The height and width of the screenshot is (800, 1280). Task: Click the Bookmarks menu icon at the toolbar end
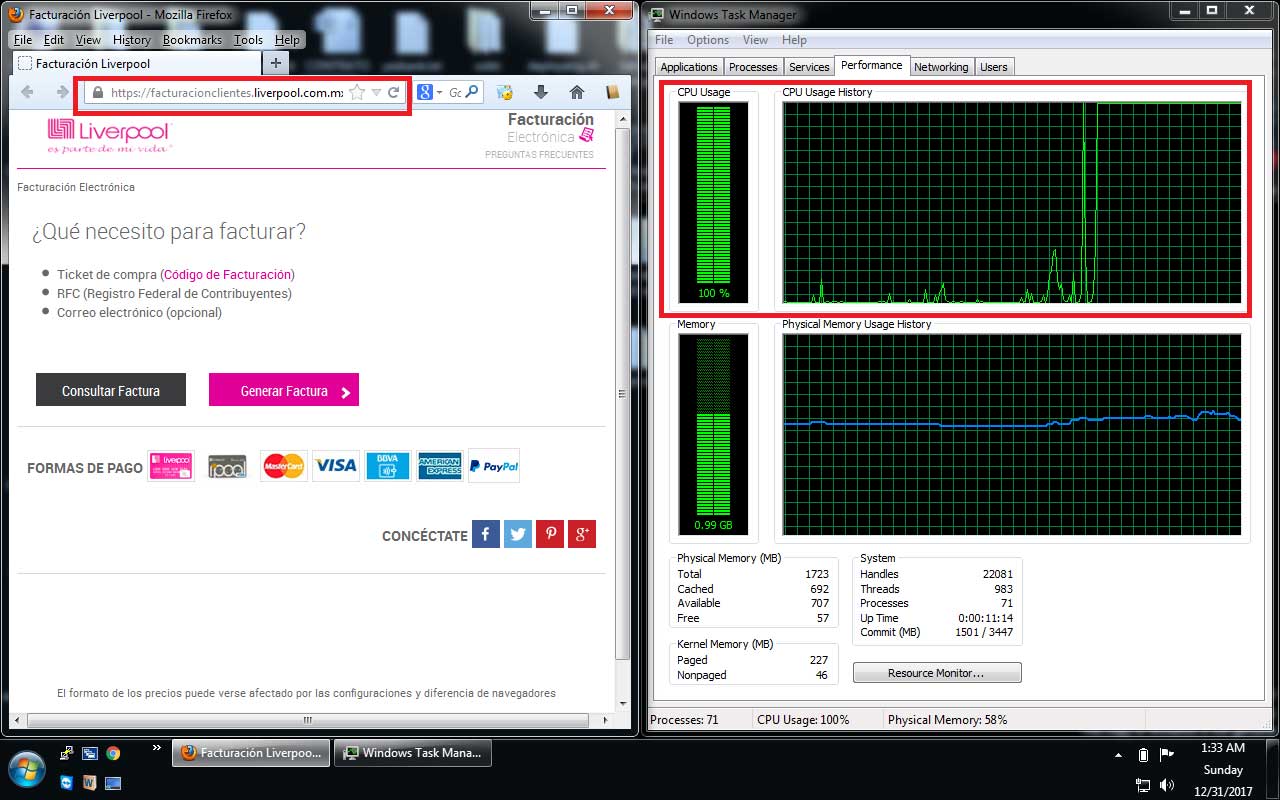click(613, 92)
